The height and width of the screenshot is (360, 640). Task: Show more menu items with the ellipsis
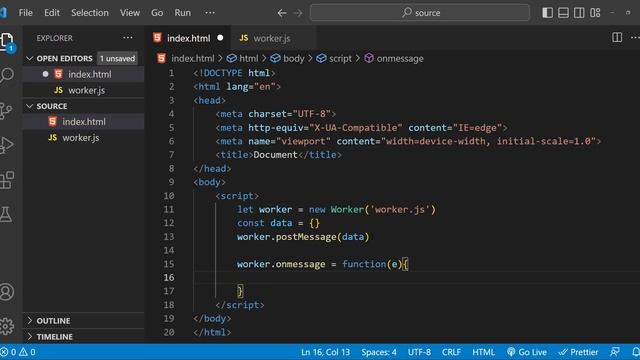click(x=210, y=13)
